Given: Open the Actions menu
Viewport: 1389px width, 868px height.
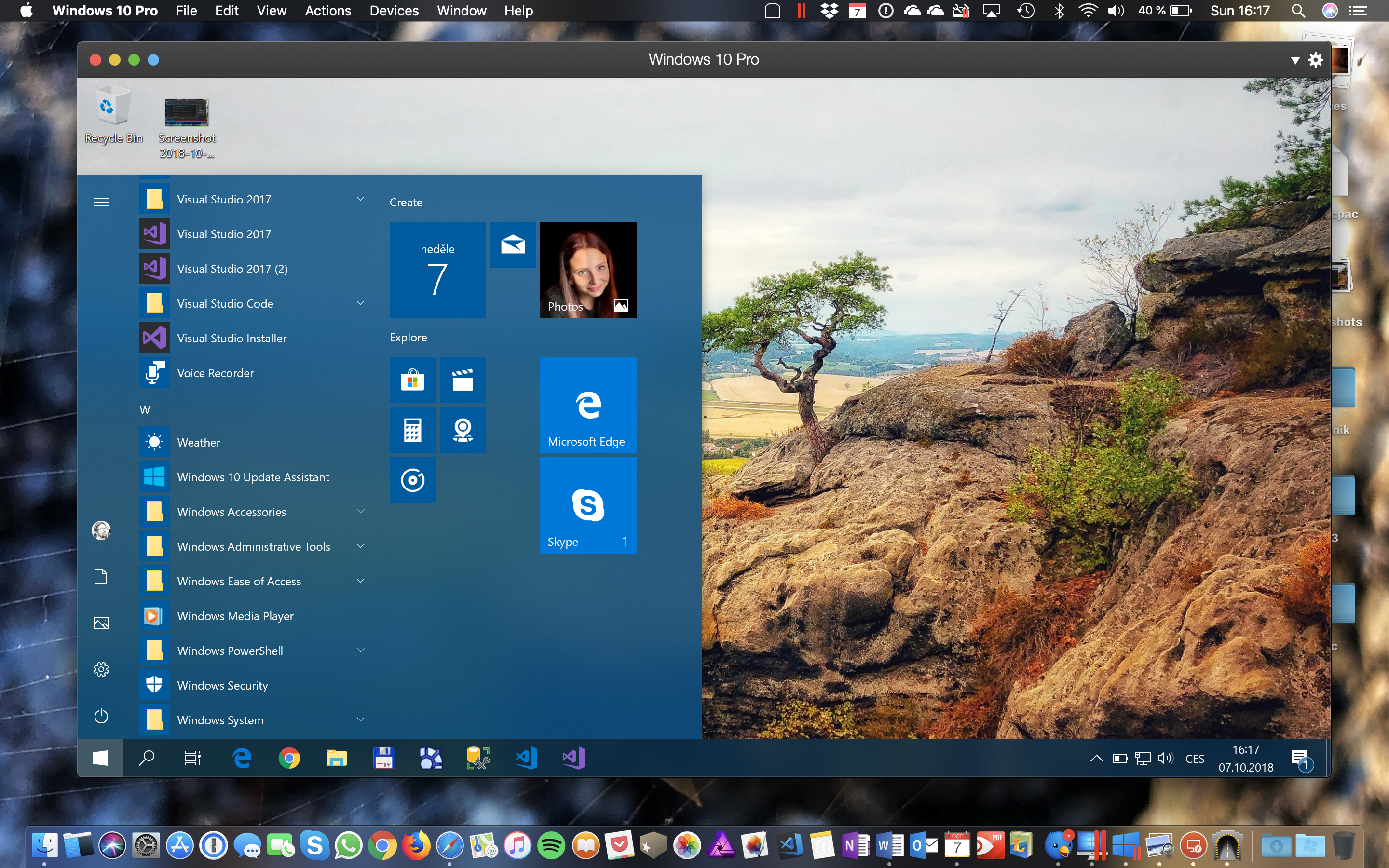Looking at the screenshot, I should click(x=328, y=11).
